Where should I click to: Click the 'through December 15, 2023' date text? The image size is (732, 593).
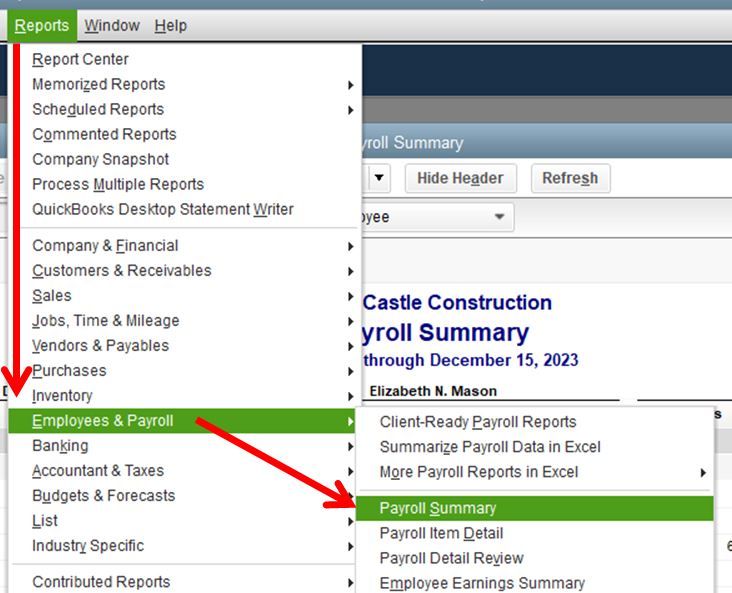coord(471,360)
